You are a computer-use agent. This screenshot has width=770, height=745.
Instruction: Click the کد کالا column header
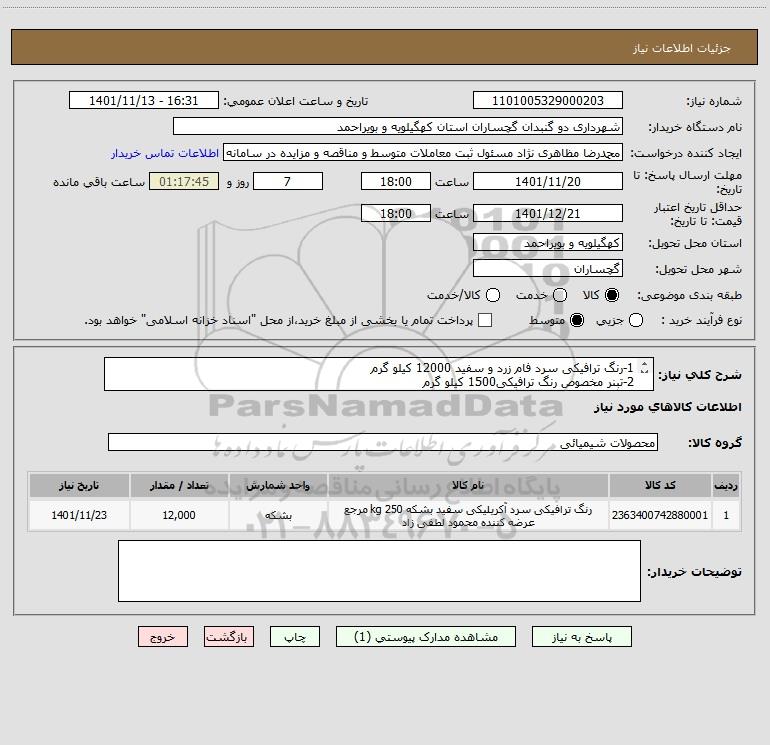(x=660, y=486)
